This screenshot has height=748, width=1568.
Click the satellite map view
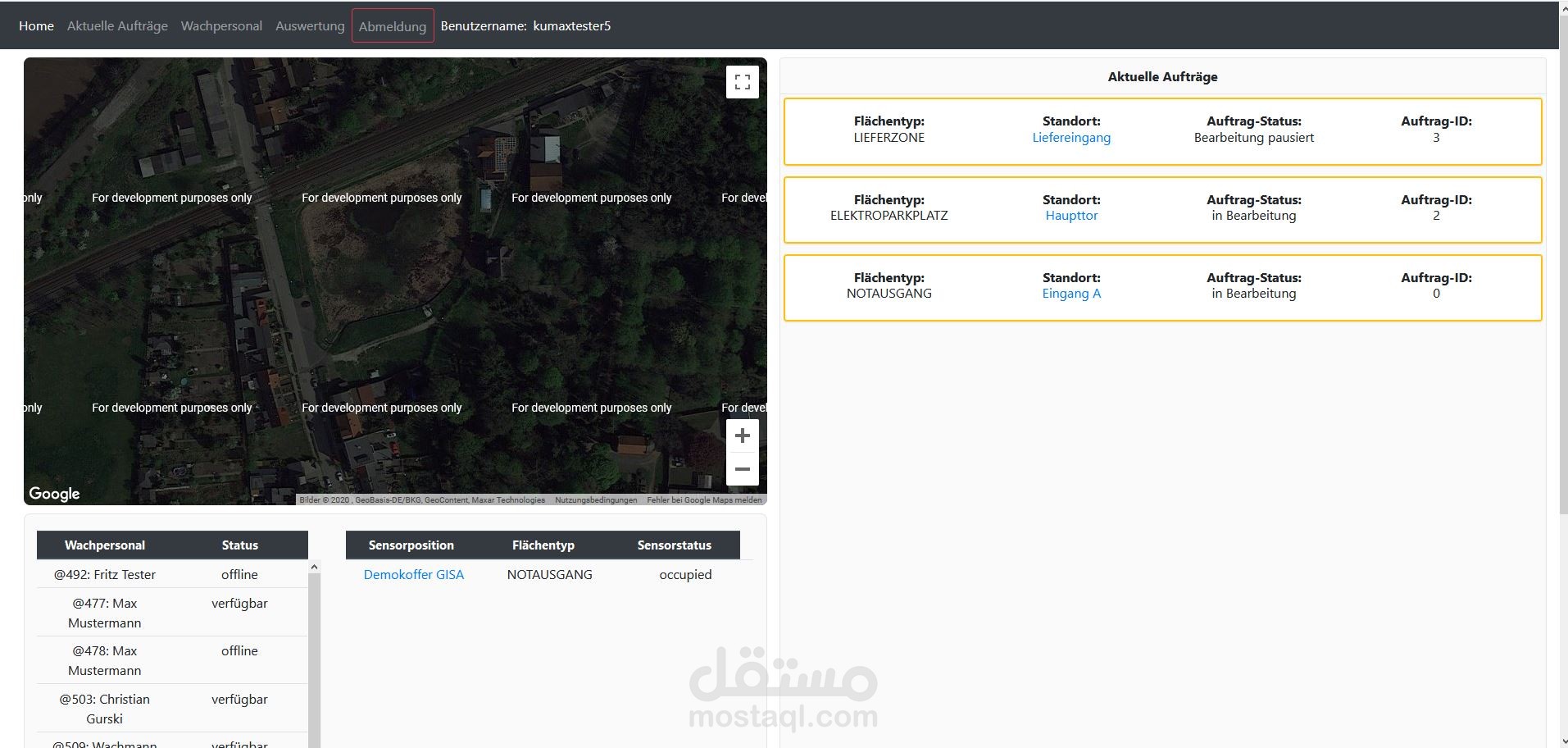point(395,281)
